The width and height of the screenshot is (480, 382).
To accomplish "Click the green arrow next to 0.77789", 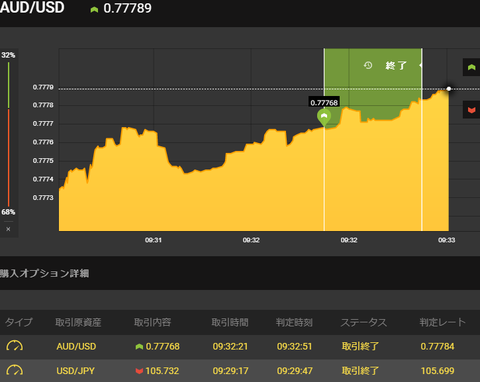I will coord(94,10).
